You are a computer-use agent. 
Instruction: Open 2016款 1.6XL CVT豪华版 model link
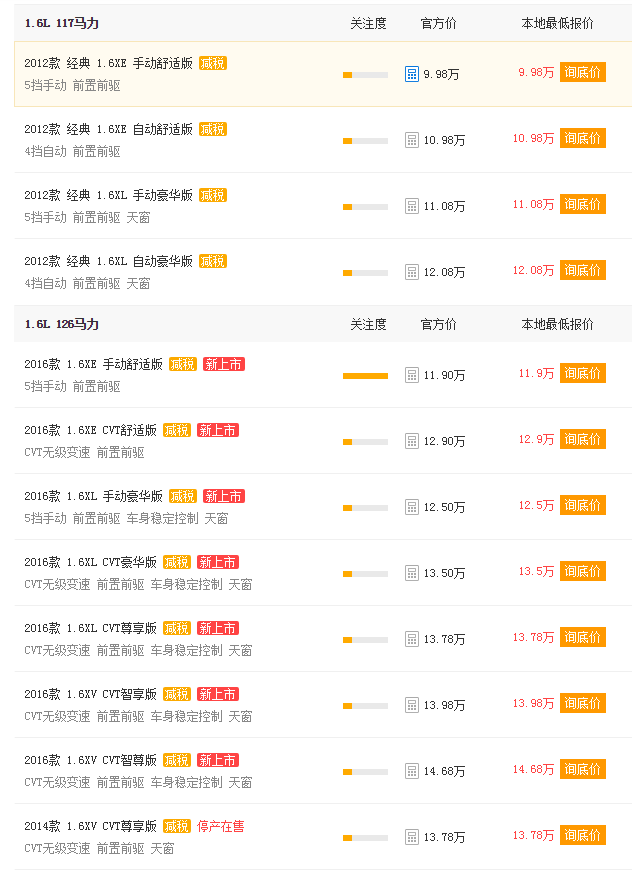point(91,562)
